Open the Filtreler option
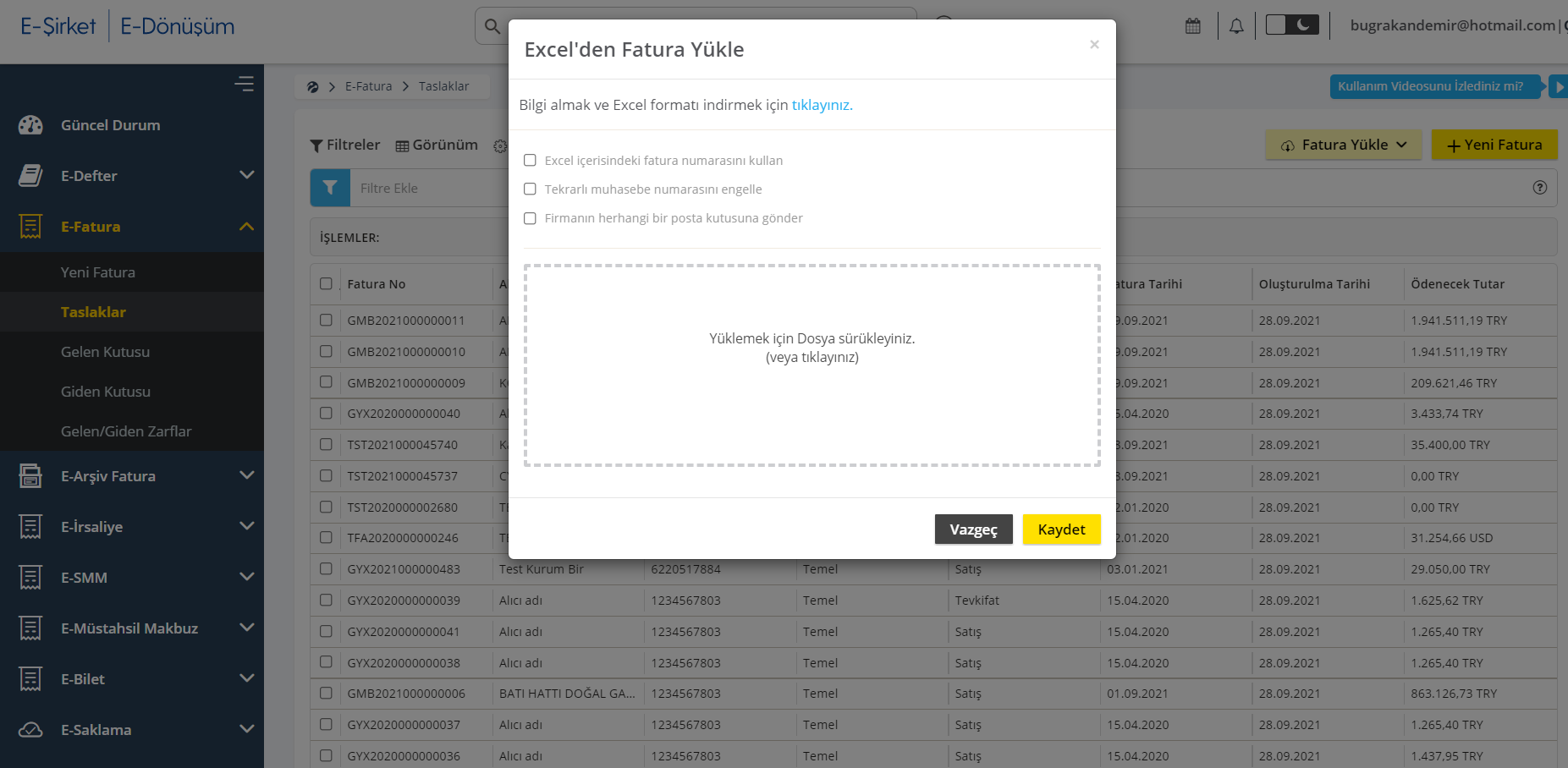 345,145
